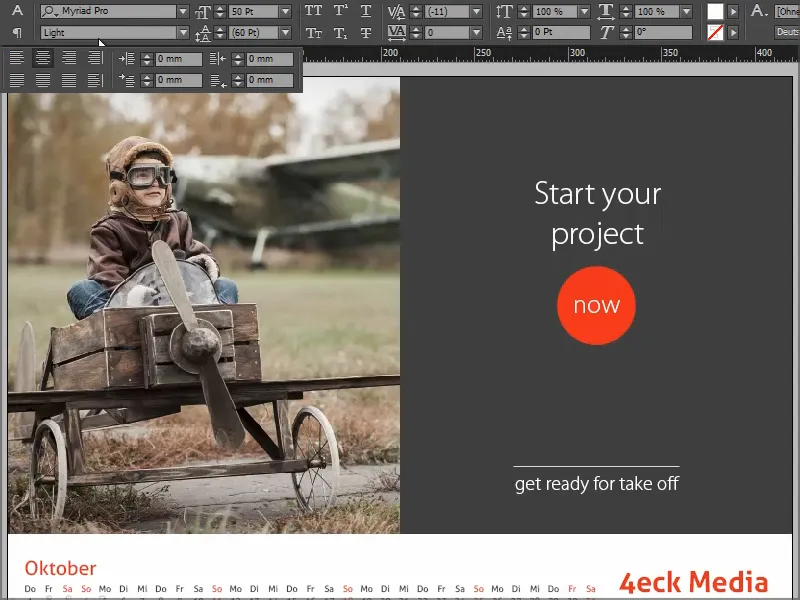Click the last line indent 0 mm field

270,80
